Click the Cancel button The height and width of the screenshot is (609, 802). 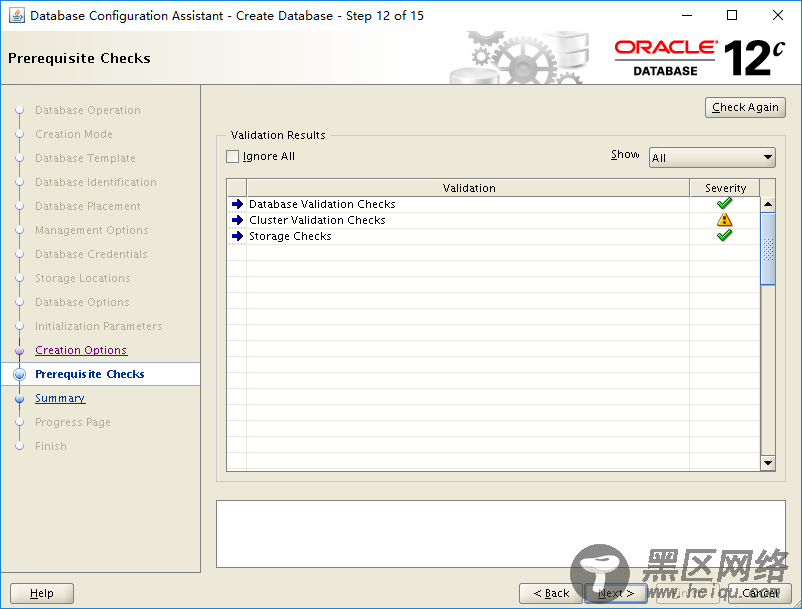[x=760, y=593]
